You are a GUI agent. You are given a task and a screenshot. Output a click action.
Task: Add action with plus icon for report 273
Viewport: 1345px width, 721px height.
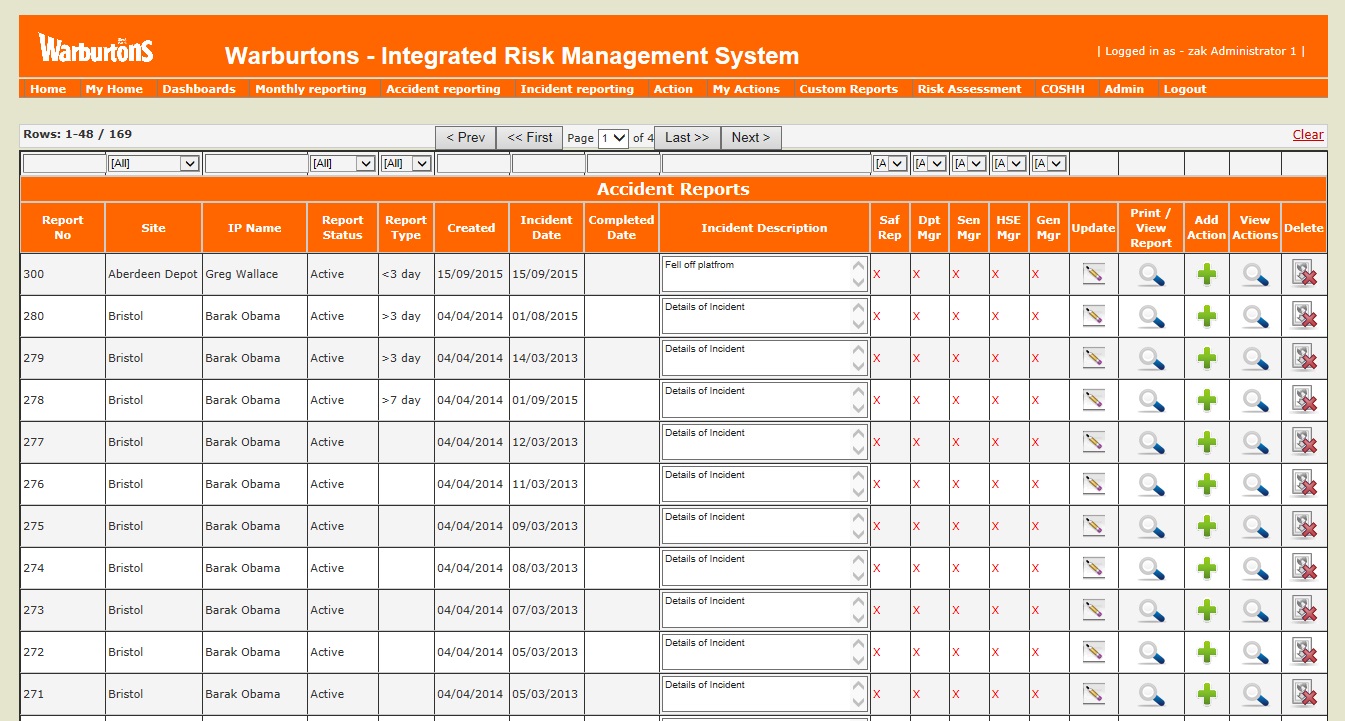[1206, 610]
